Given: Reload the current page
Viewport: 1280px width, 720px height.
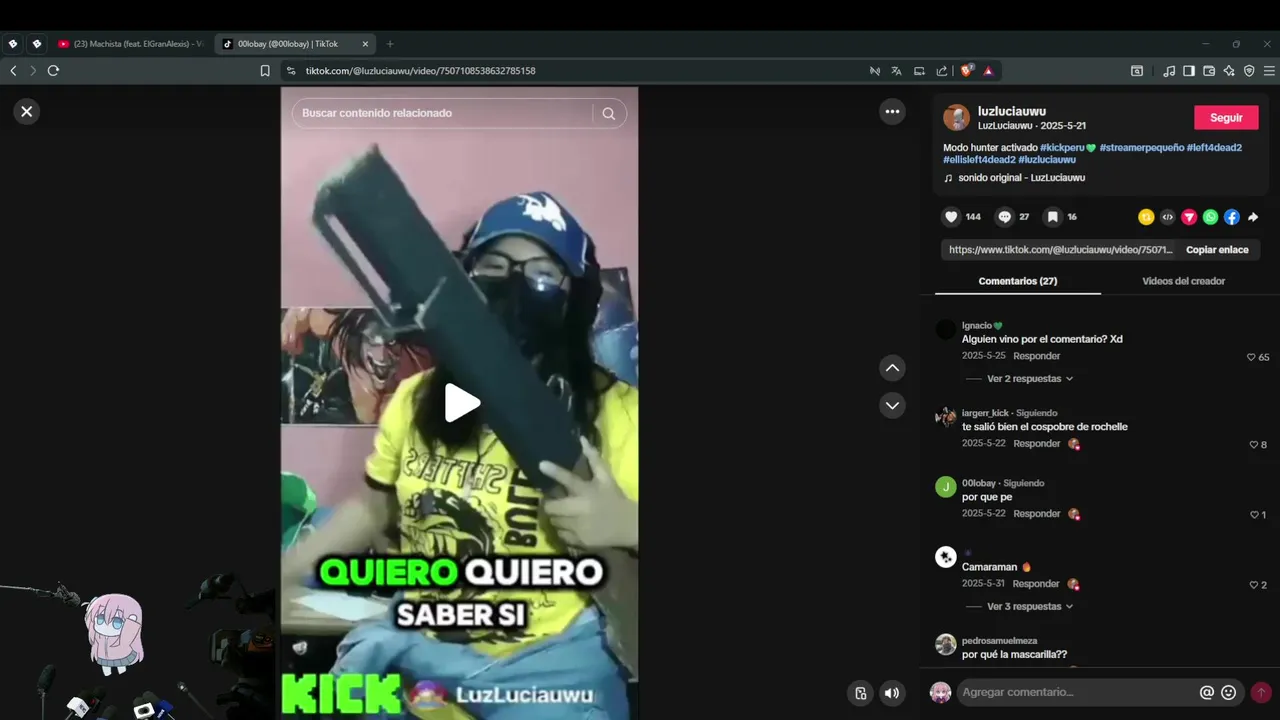Looking at the screenshot, I should (x=53, y=71).
